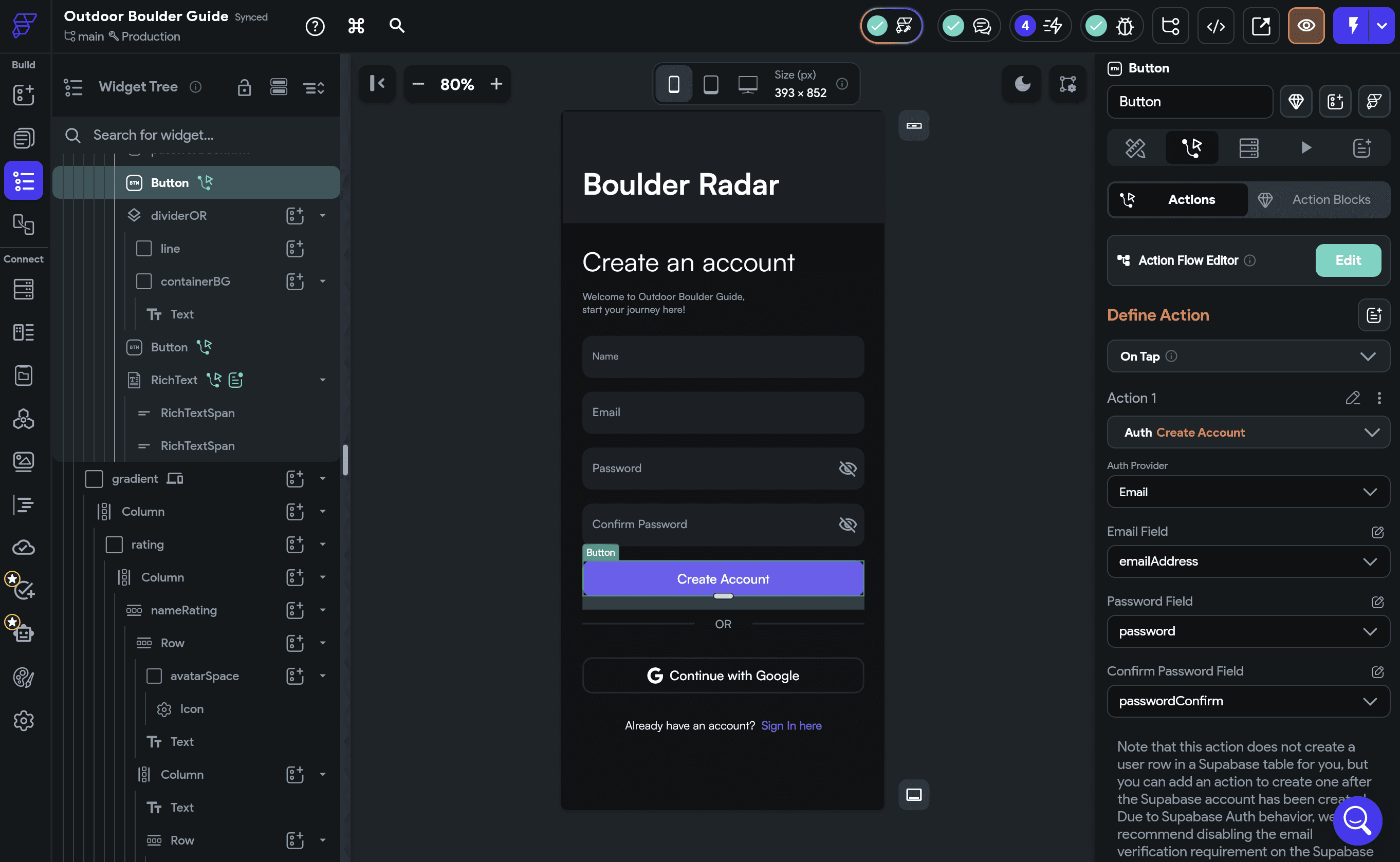
Task: Open Theme settings palette icon
Action: 23,677
